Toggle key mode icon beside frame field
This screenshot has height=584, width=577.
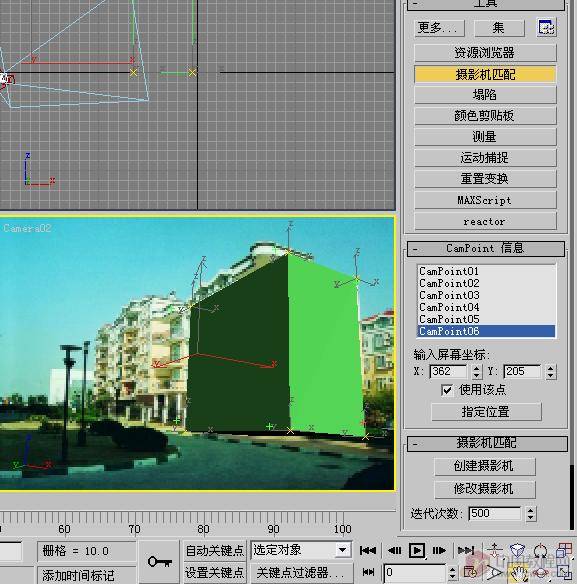pyautogui.click(x=368, y=572)
